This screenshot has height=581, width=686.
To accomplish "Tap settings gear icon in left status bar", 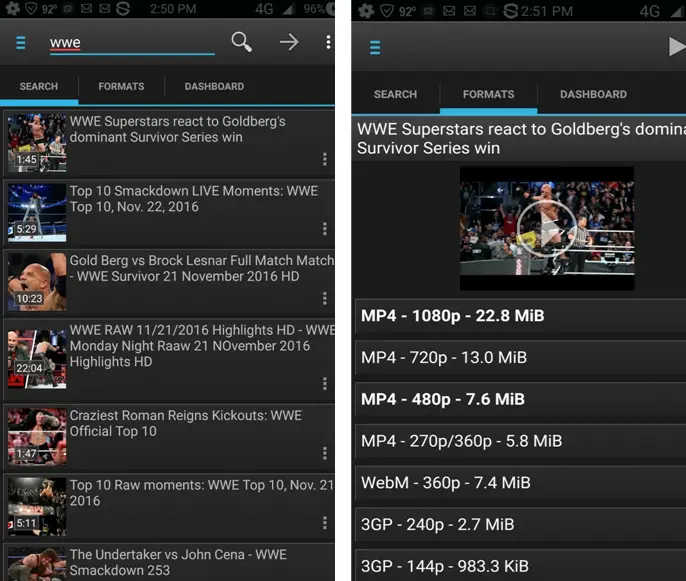I will (12, 8).
